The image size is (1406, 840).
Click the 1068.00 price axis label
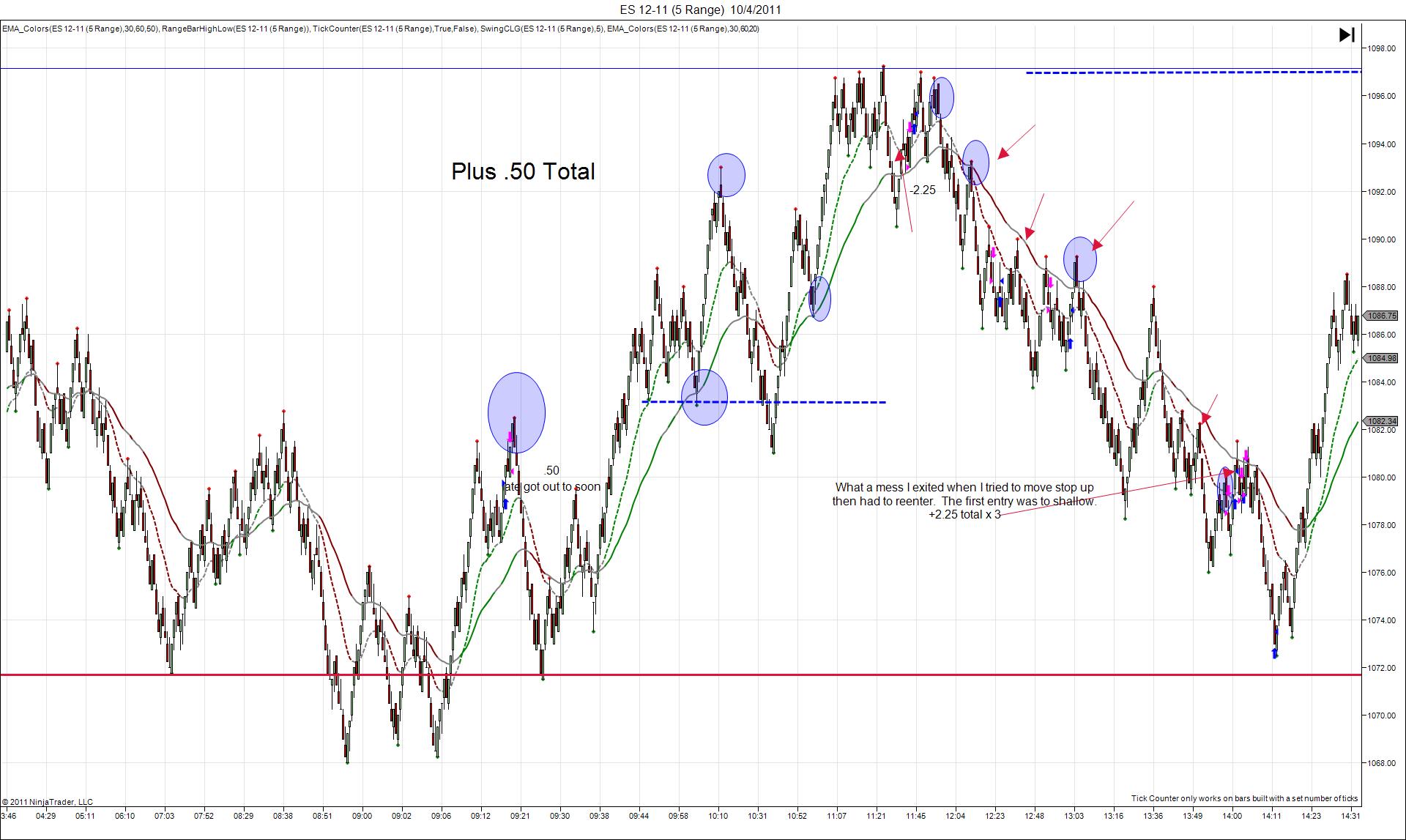tap(1382, 763)
